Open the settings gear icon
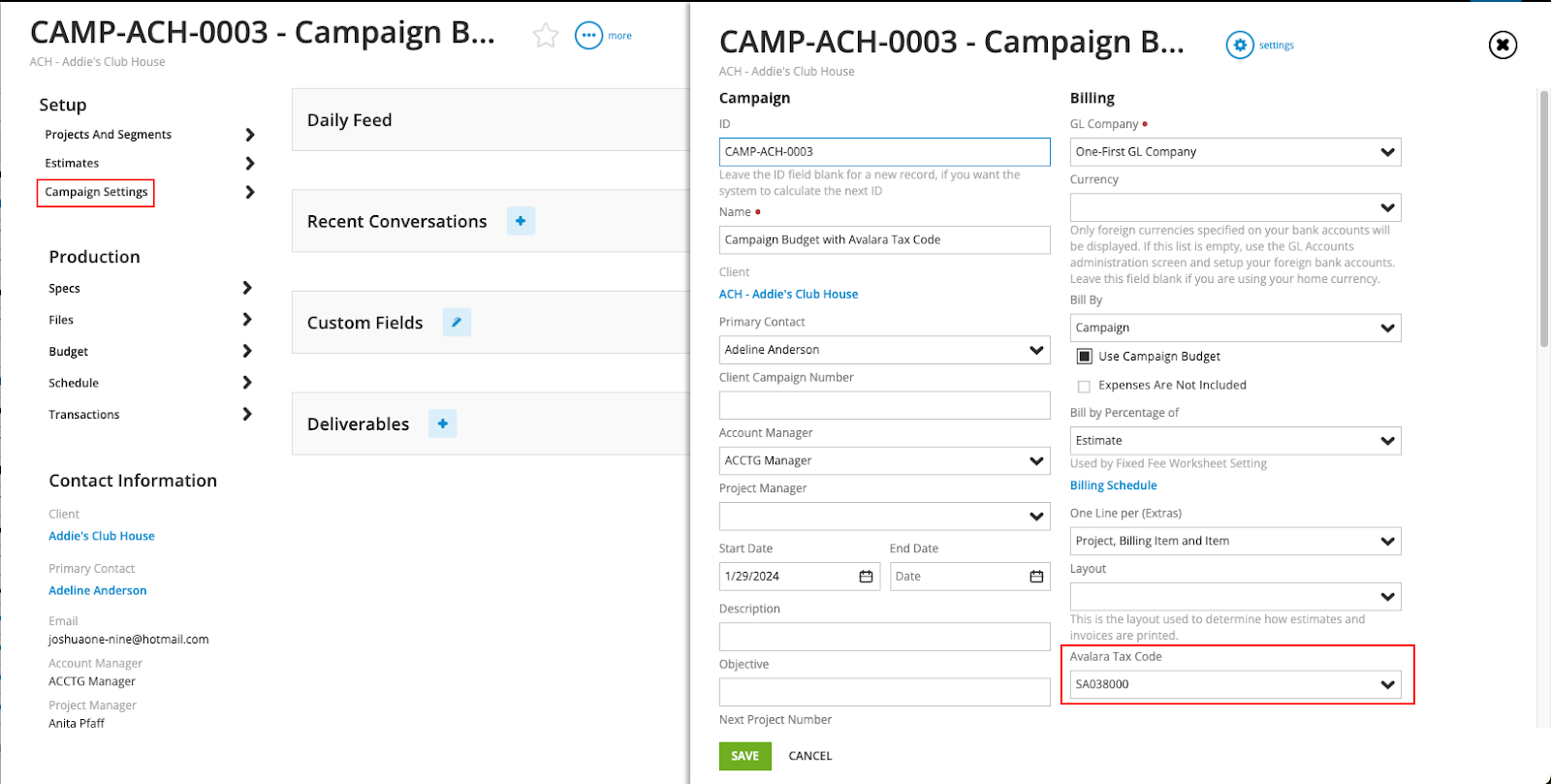 point(1239,46)
